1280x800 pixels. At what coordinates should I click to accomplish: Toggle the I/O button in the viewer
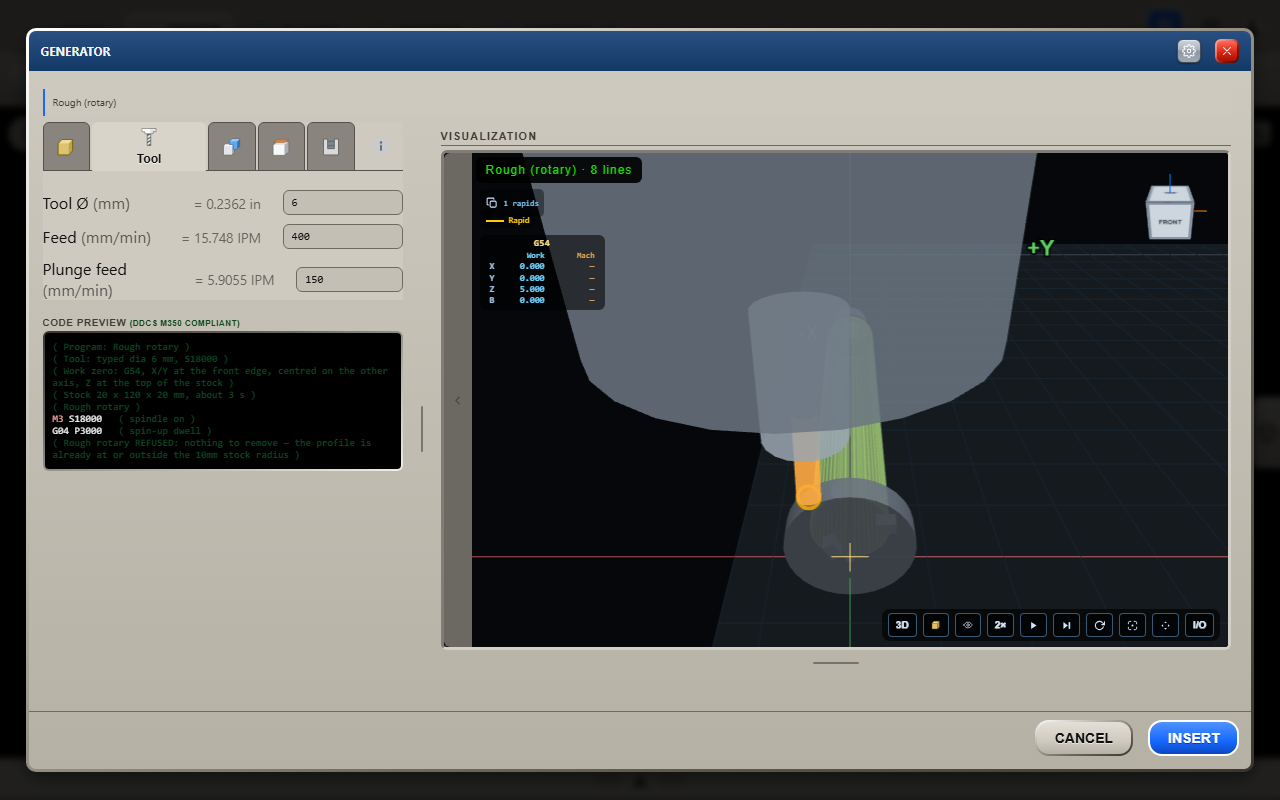tap(1198, 625)
